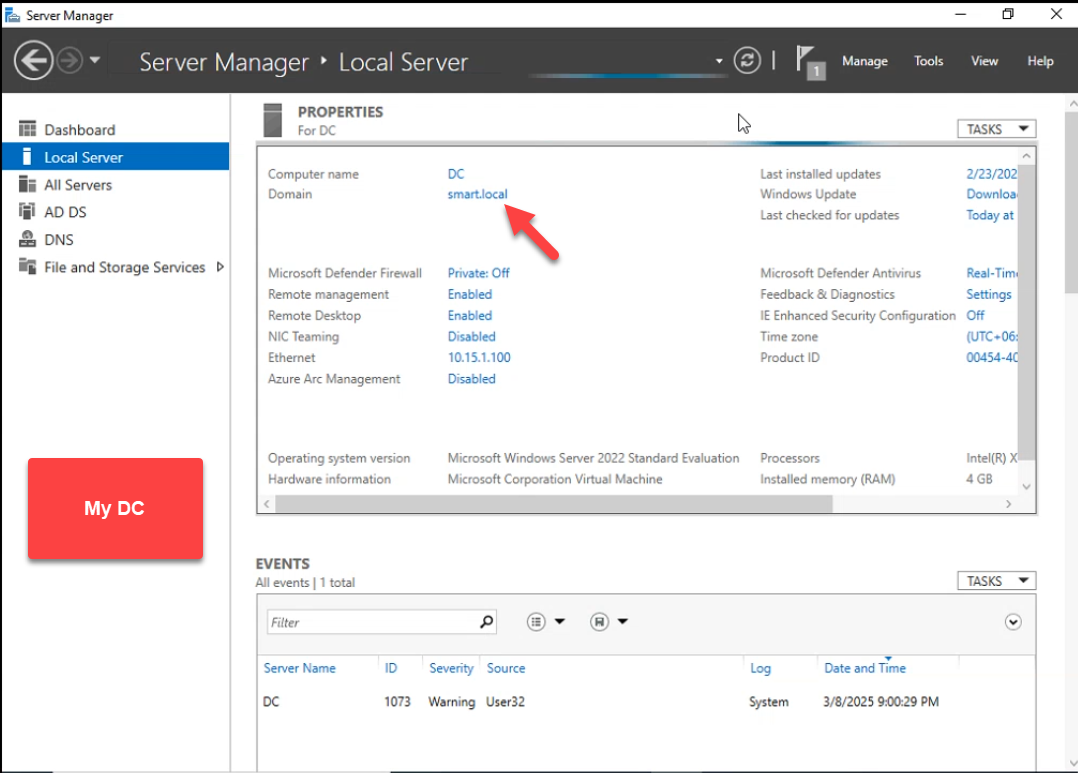Click main window vertical scrollbar thumb
1078x773 pixels.
[1072, 202]
